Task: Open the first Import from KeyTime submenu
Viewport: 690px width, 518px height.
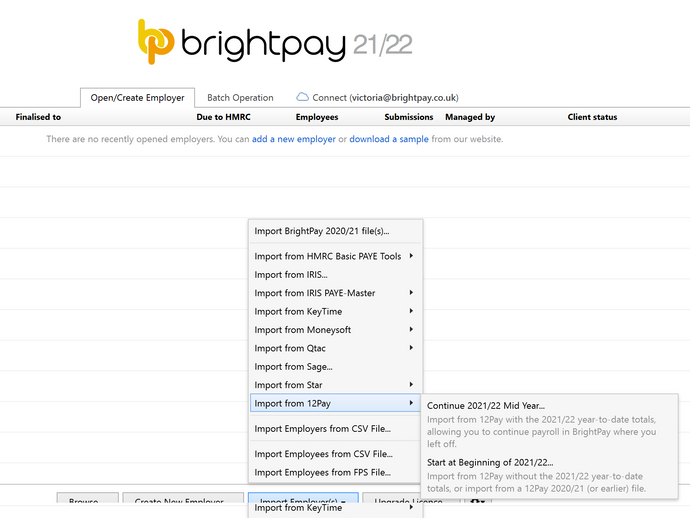Action: 335,312
